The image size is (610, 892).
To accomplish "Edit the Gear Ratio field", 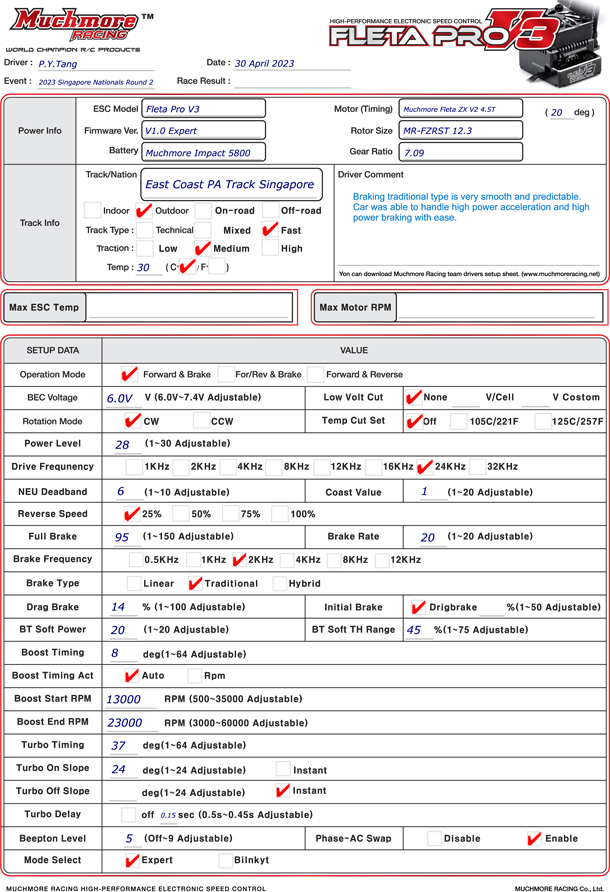I will (x=460, y=152).
